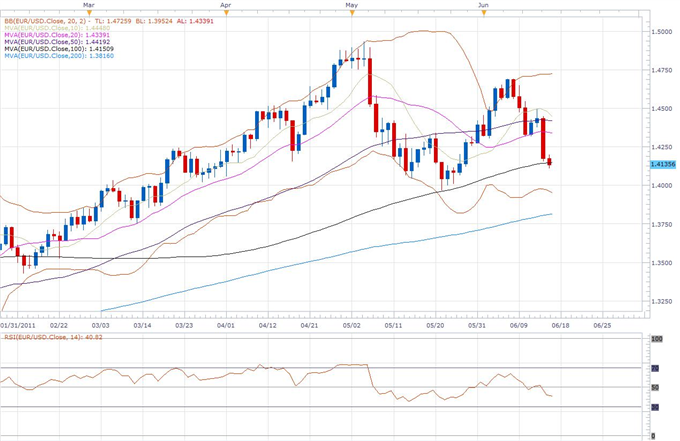Viewport: 680px width, 441px height.
Task: Click the current price tag 1.41356
Action: click(x=663, y=164)
